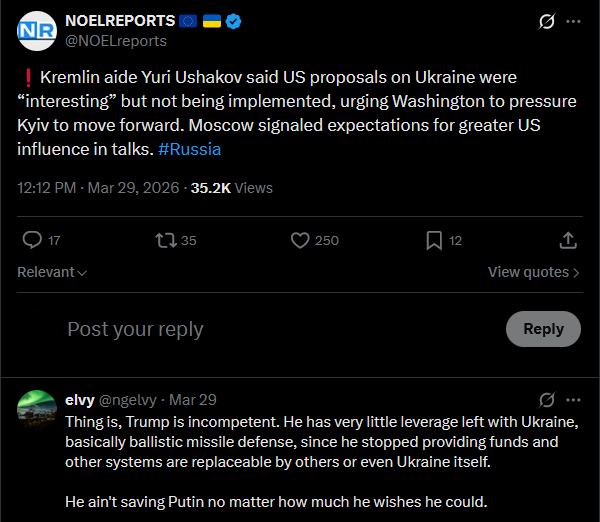Click the Grok icon on the main post
Image resolution: width=600 pixels, height=522 pixels.
[x=547, y=21]
